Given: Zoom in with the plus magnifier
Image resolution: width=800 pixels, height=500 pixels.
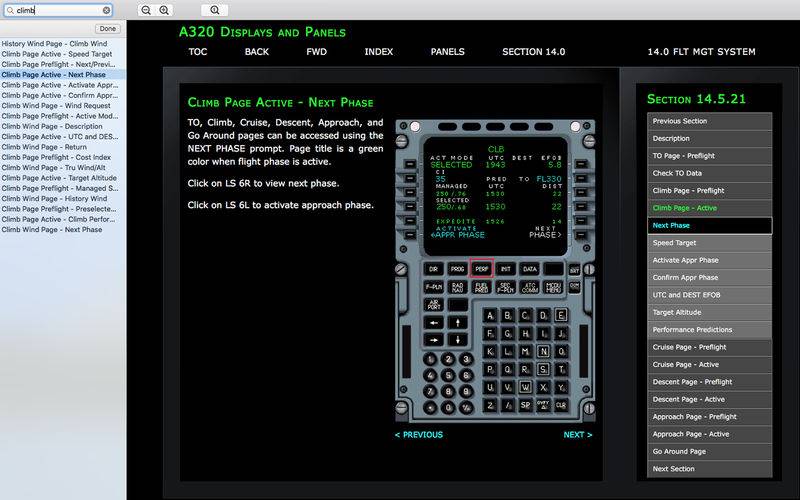Looking at the screenshot, I should (164, 10).
